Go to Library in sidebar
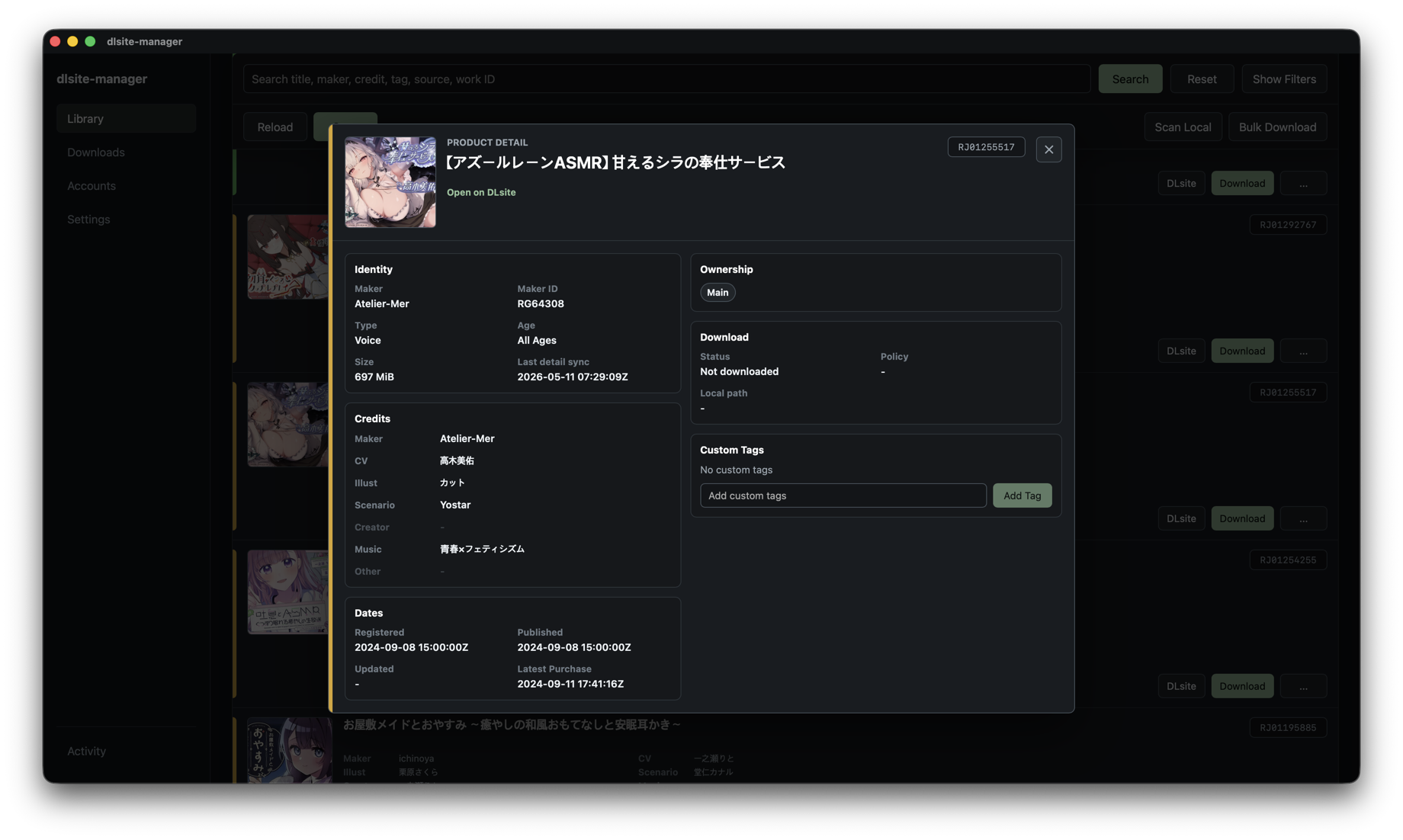Viewport: 1403px width, 840px height. click(x=126, y=119)
